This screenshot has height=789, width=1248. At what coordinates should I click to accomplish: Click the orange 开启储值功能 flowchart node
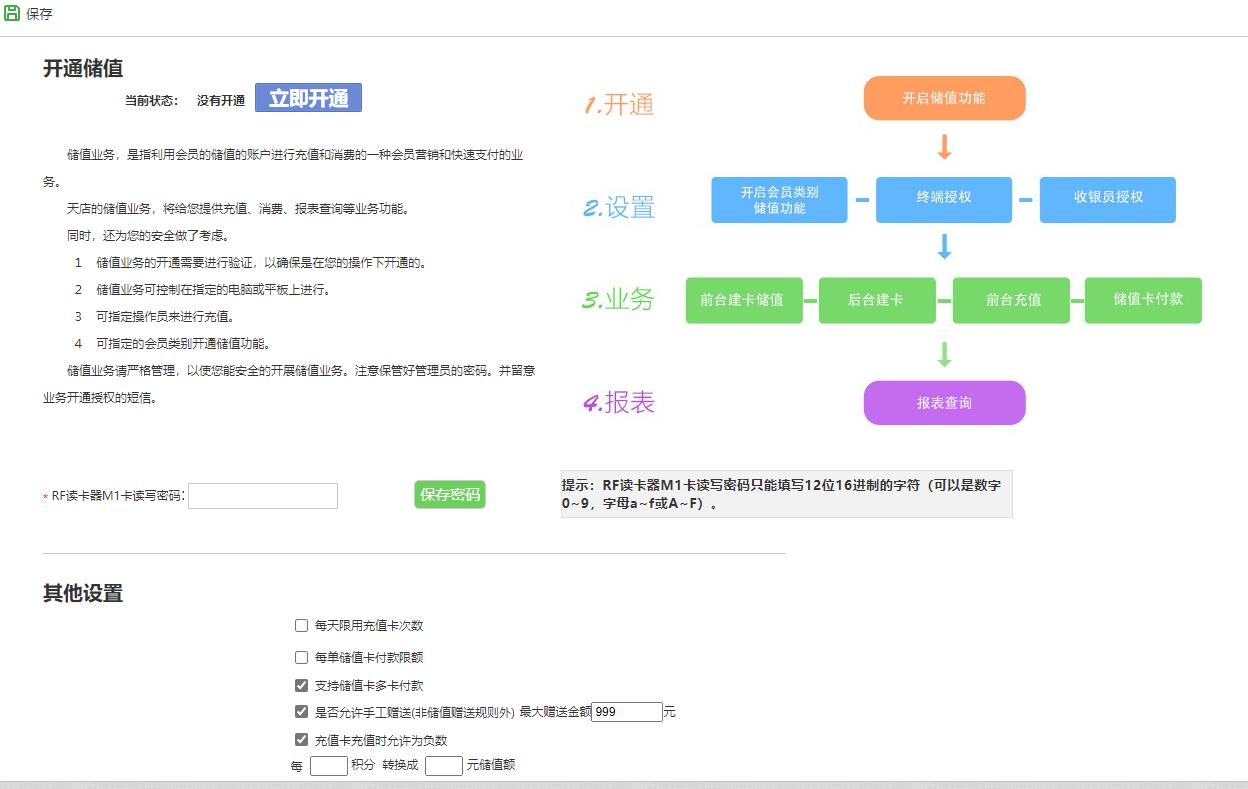(944, 97)
